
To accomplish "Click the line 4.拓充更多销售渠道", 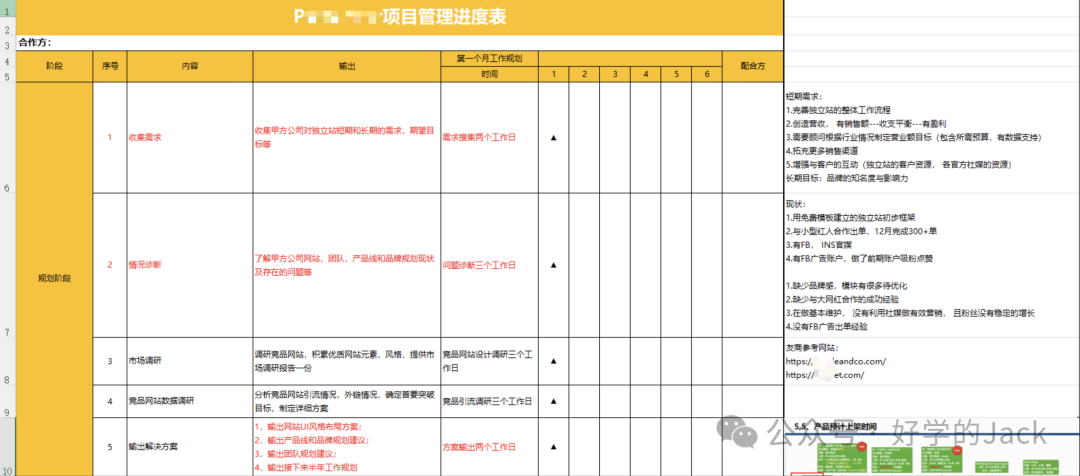I will (824, 151).
